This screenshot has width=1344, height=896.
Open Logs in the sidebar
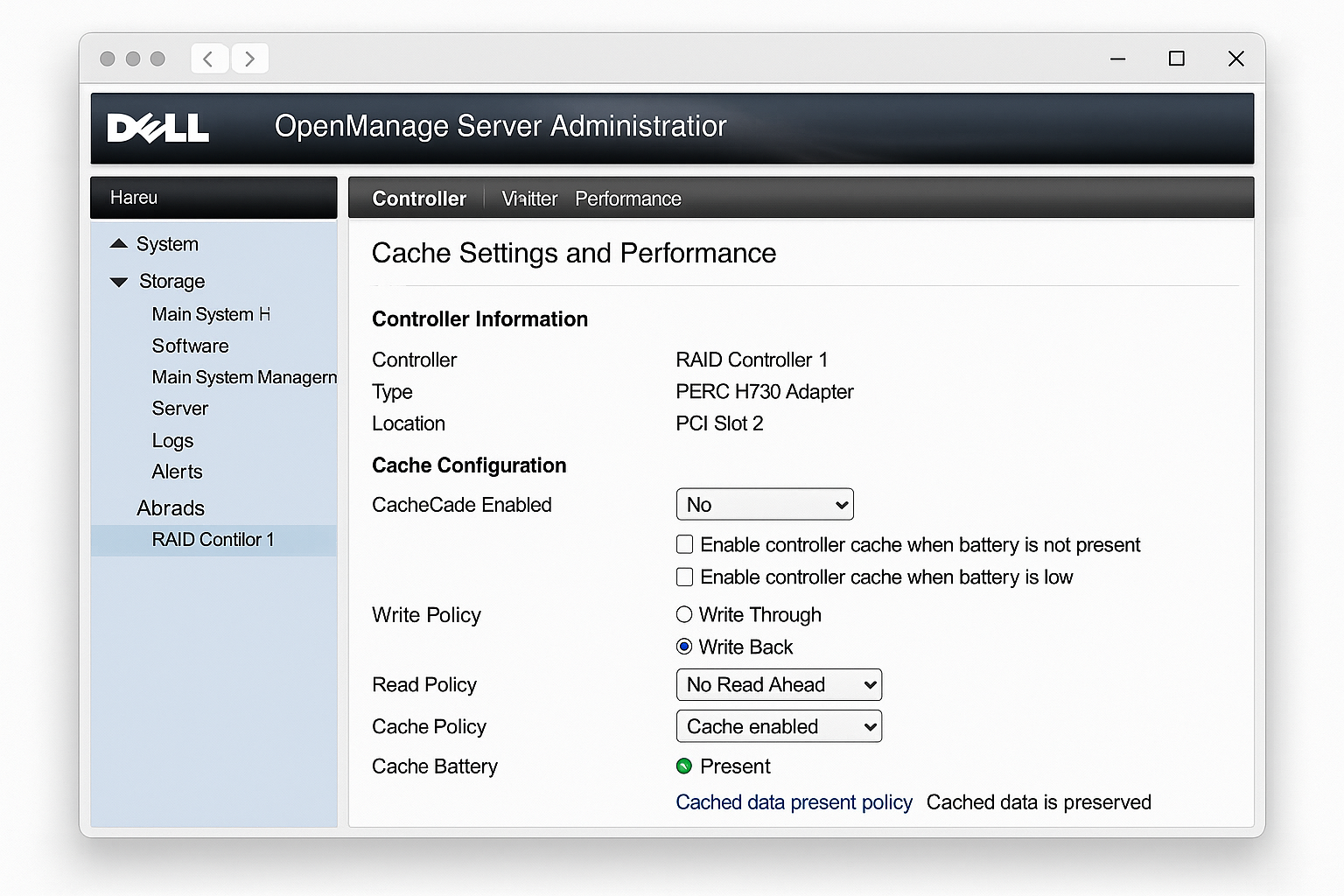point(172,440)
